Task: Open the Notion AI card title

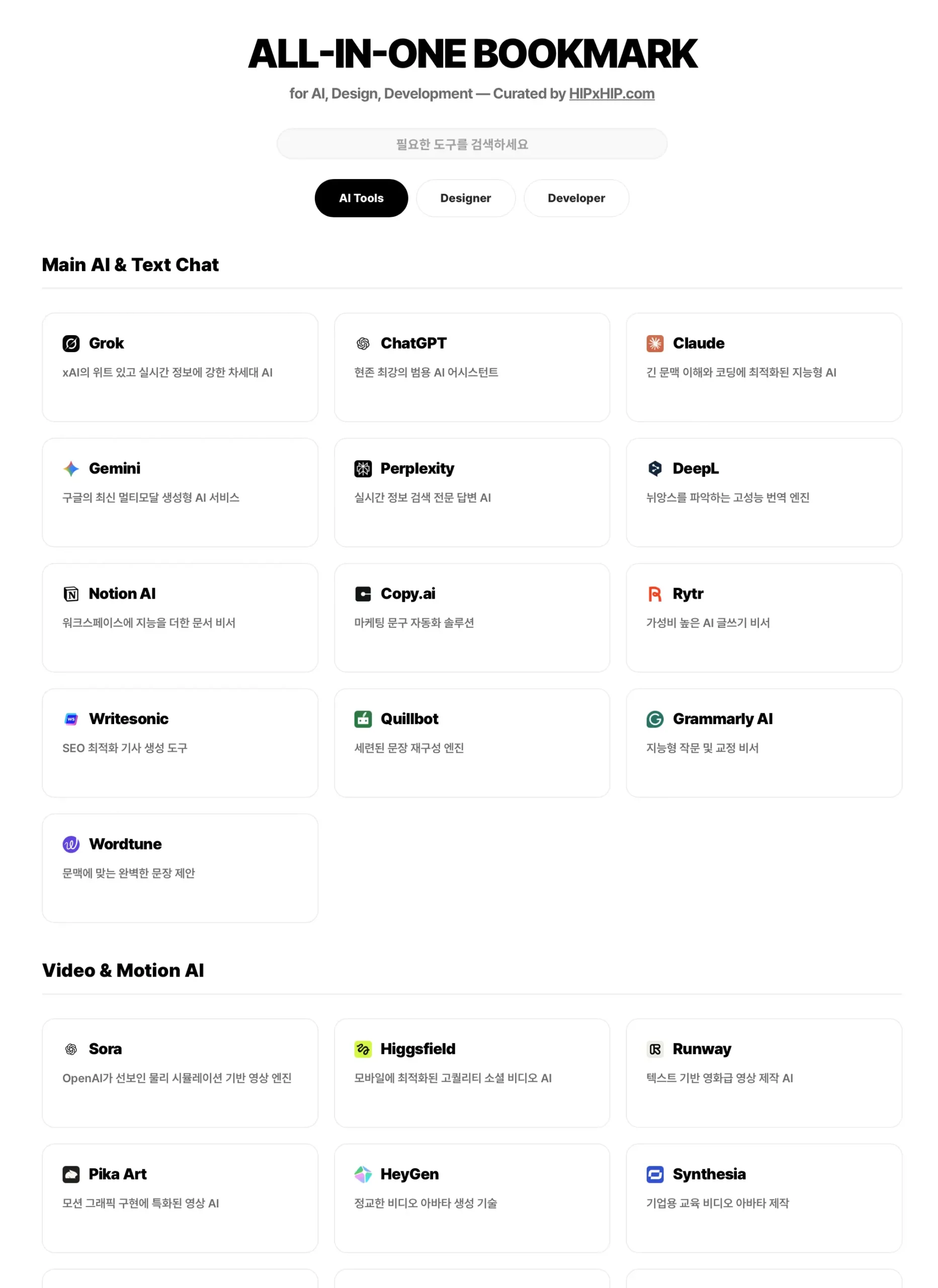Action: (122, 594)
